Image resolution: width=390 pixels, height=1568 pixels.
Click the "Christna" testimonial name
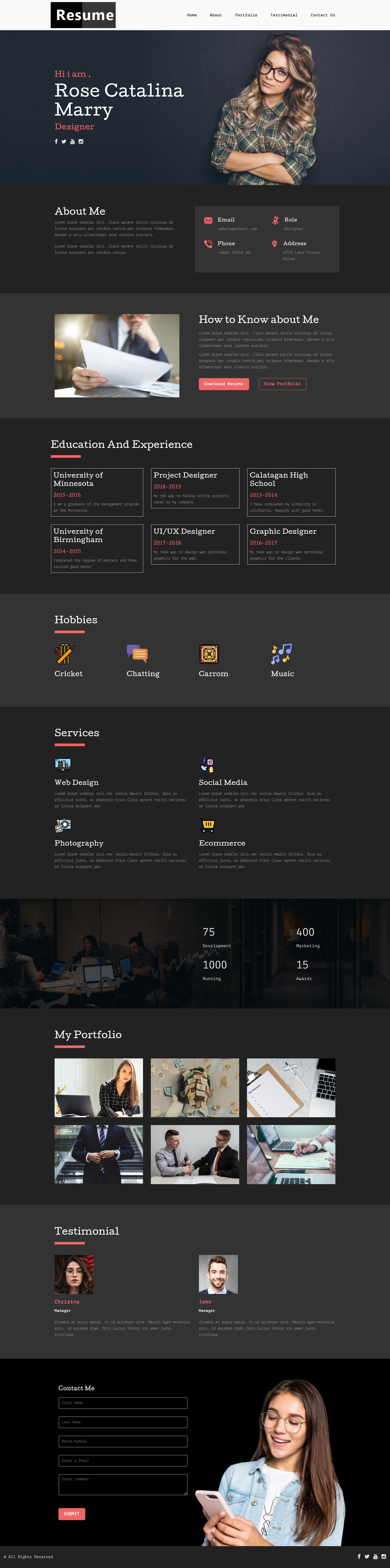(67, 1302)
